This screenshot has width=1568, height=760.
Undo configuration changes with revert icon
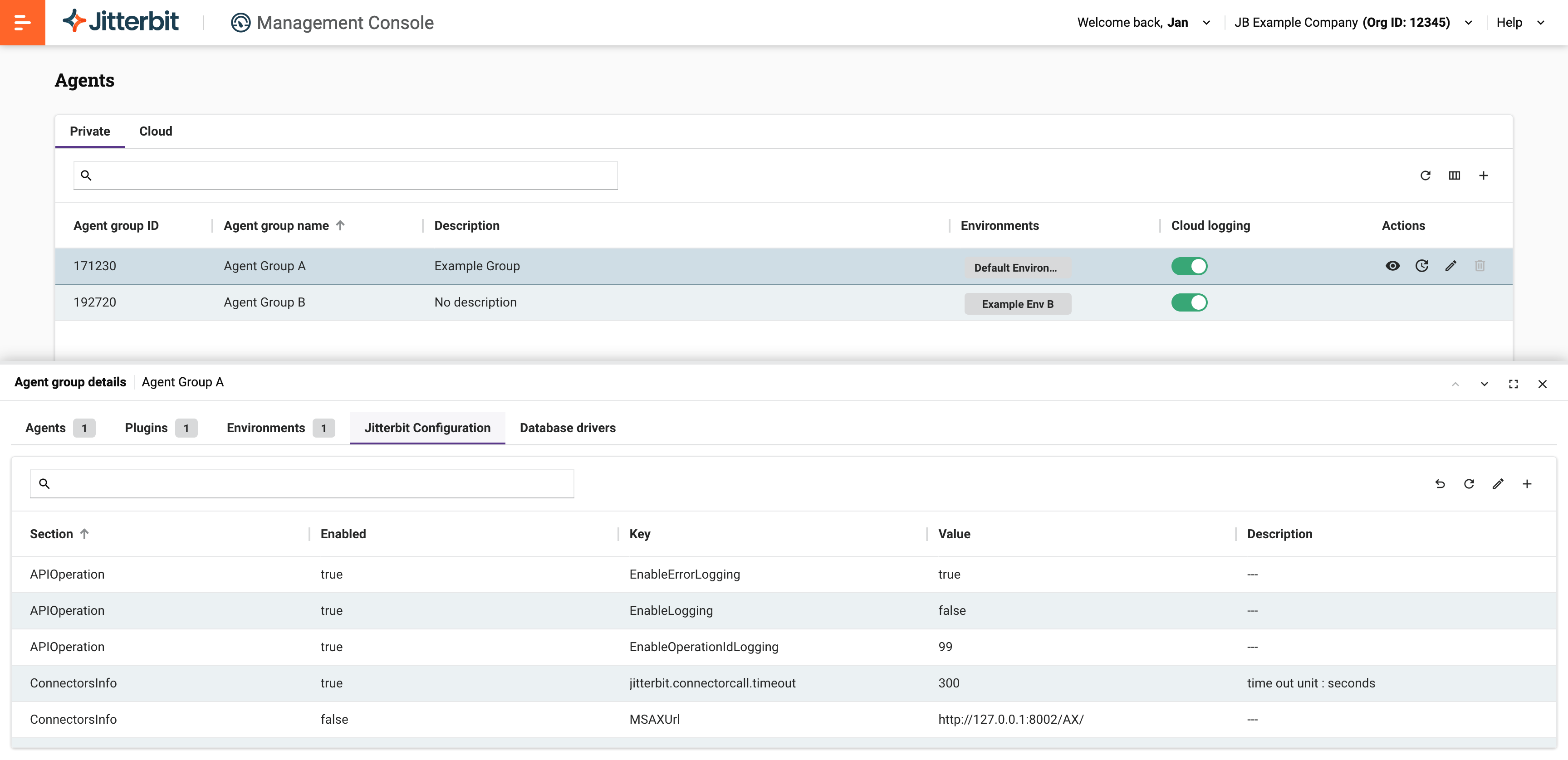pyautogui.click(x=1440, y=484)
